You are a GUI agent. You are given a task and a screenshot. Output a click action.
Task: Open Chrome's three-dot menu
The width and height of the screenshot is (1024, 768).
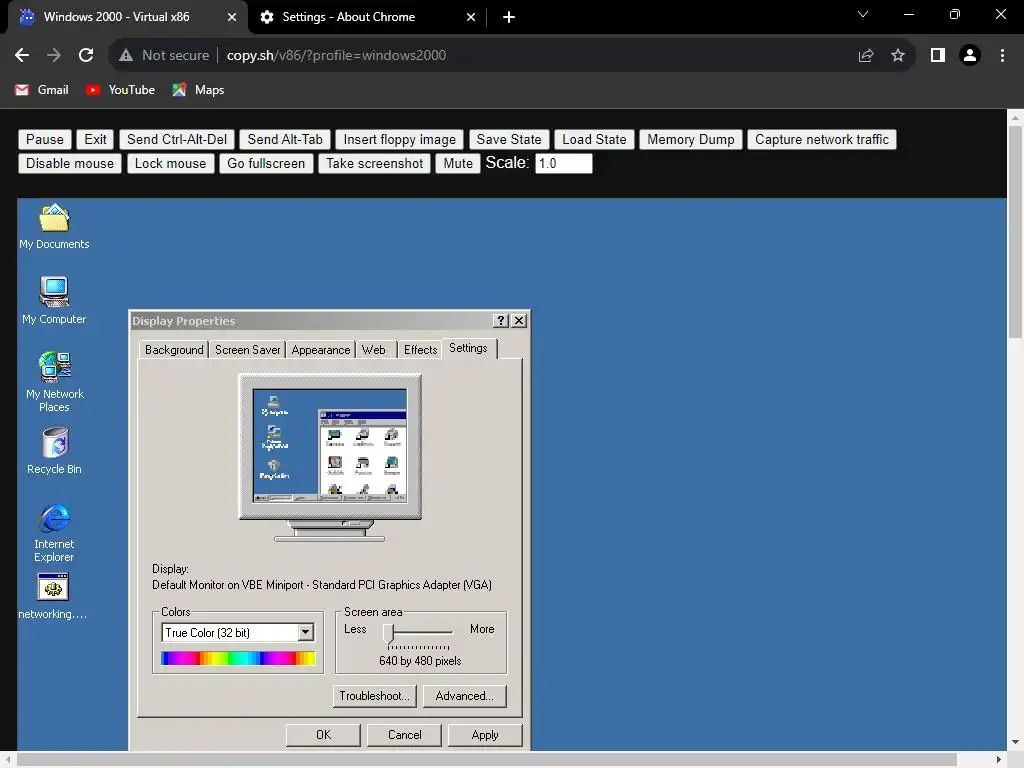pos(1002,56)
